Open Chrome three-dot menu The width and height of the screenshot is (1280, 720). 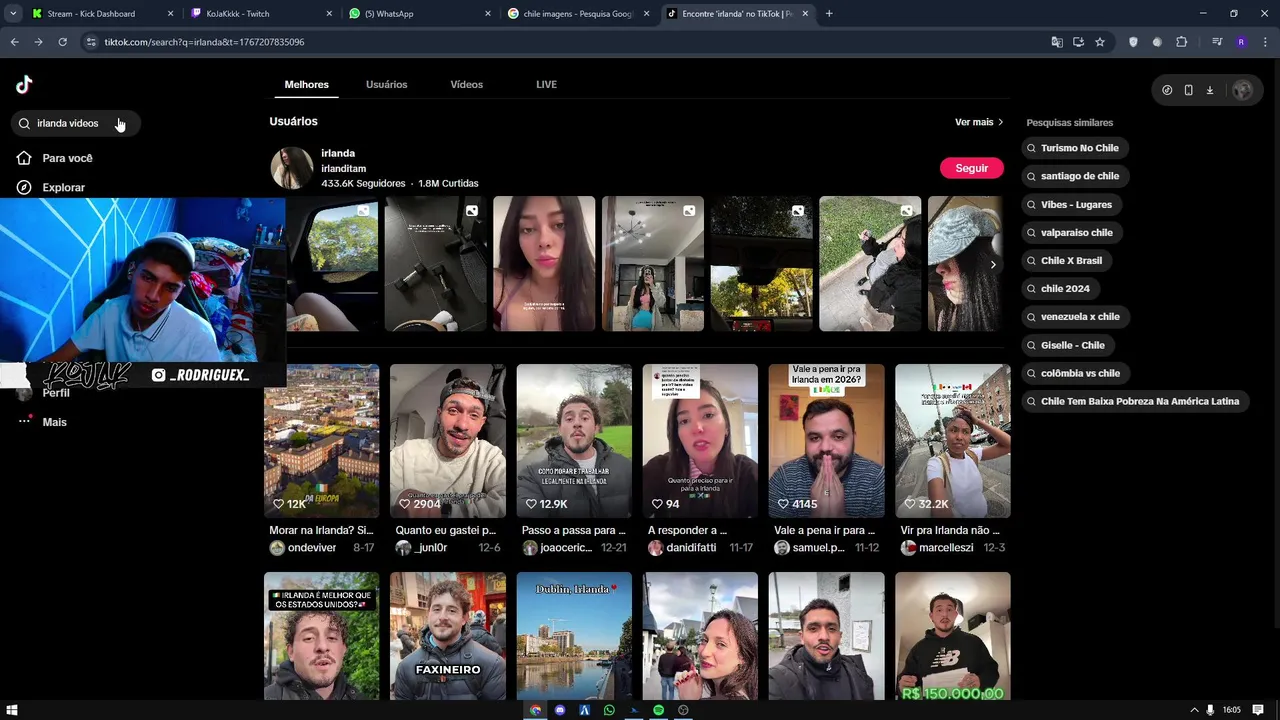tap(1265, 42)
